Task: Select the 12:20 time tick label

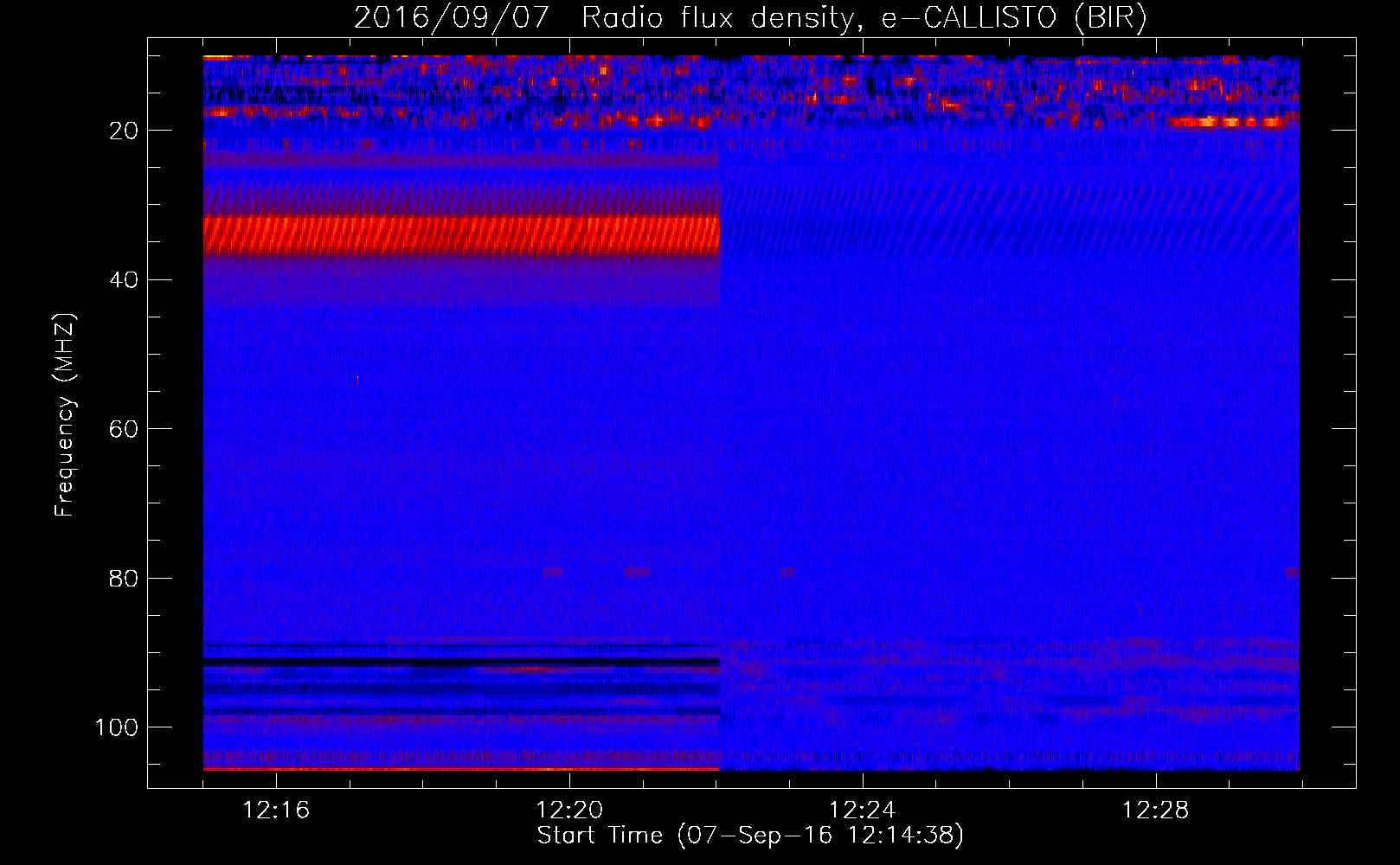Action: pos(569,811)
